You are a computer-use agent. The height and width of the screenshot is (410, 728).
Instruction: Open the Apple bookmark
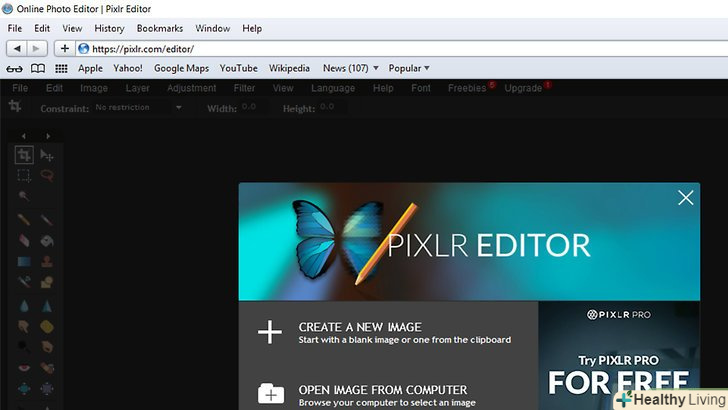(x=90, y=68)
